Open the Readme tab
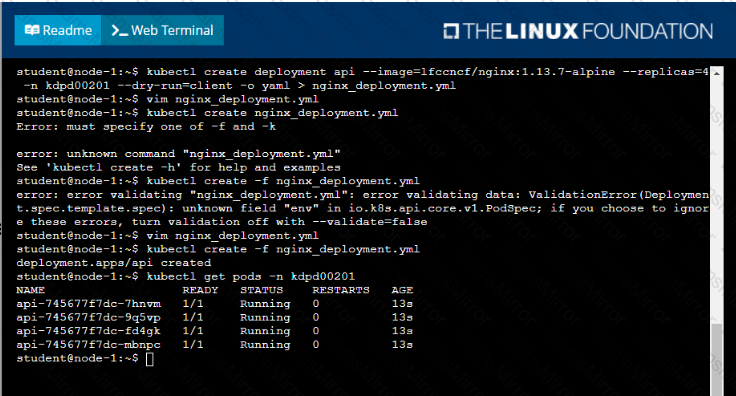This screenshot has height=396, width=736. point(58,30)
